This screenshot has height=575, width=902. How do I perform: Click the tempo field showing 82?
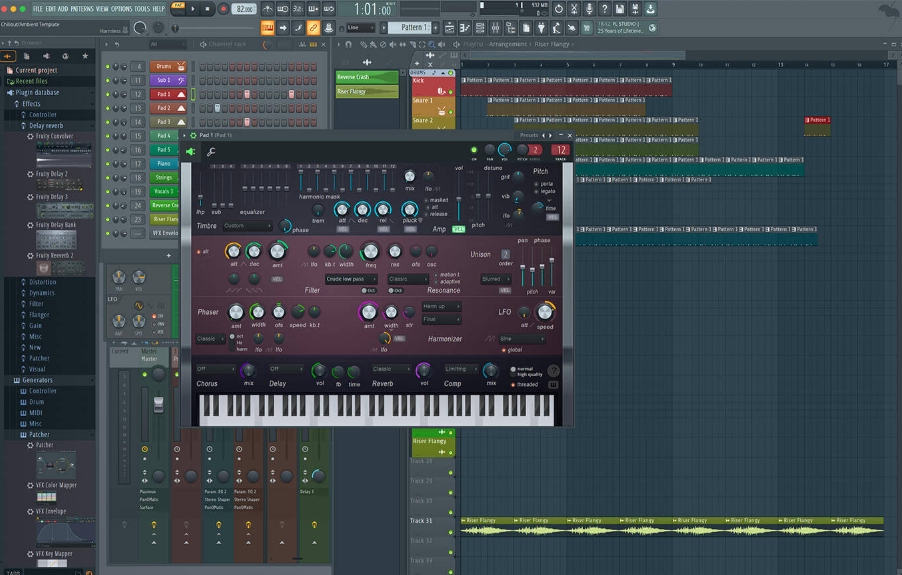coord(244,9)
